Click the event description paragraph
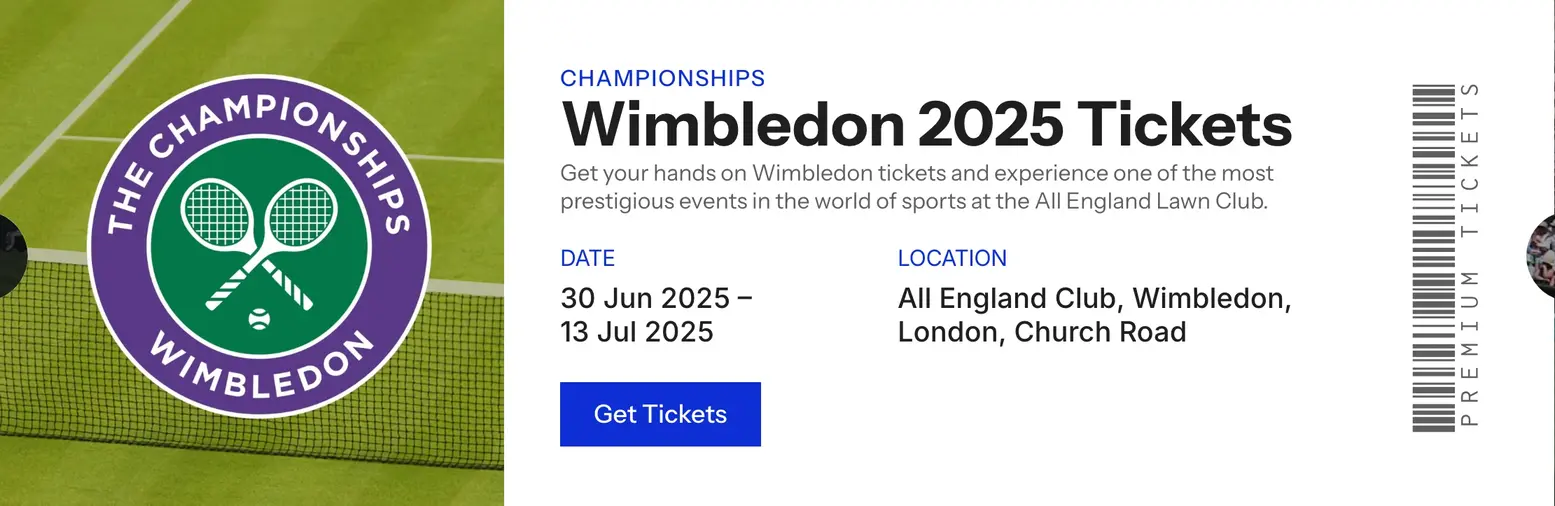1555x506 pixels. pos(917,187)
